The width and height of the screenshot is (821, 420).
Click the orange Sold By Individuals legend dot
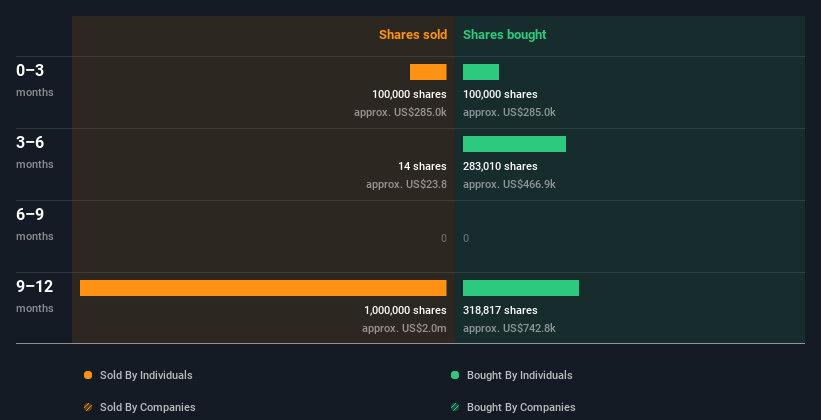[x=88, y=375]
